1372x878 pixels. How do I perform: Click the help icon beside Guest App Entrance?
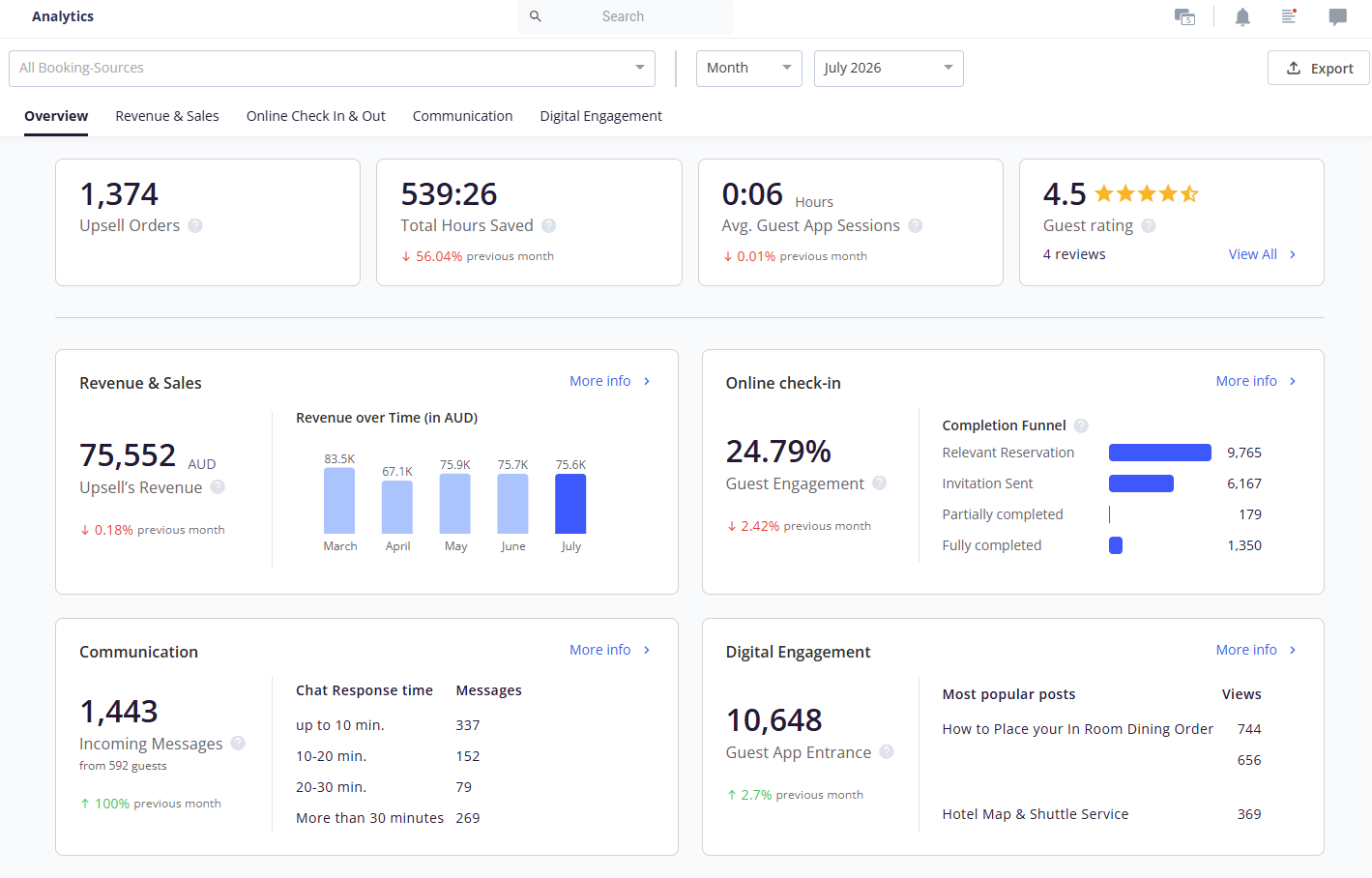887,752
